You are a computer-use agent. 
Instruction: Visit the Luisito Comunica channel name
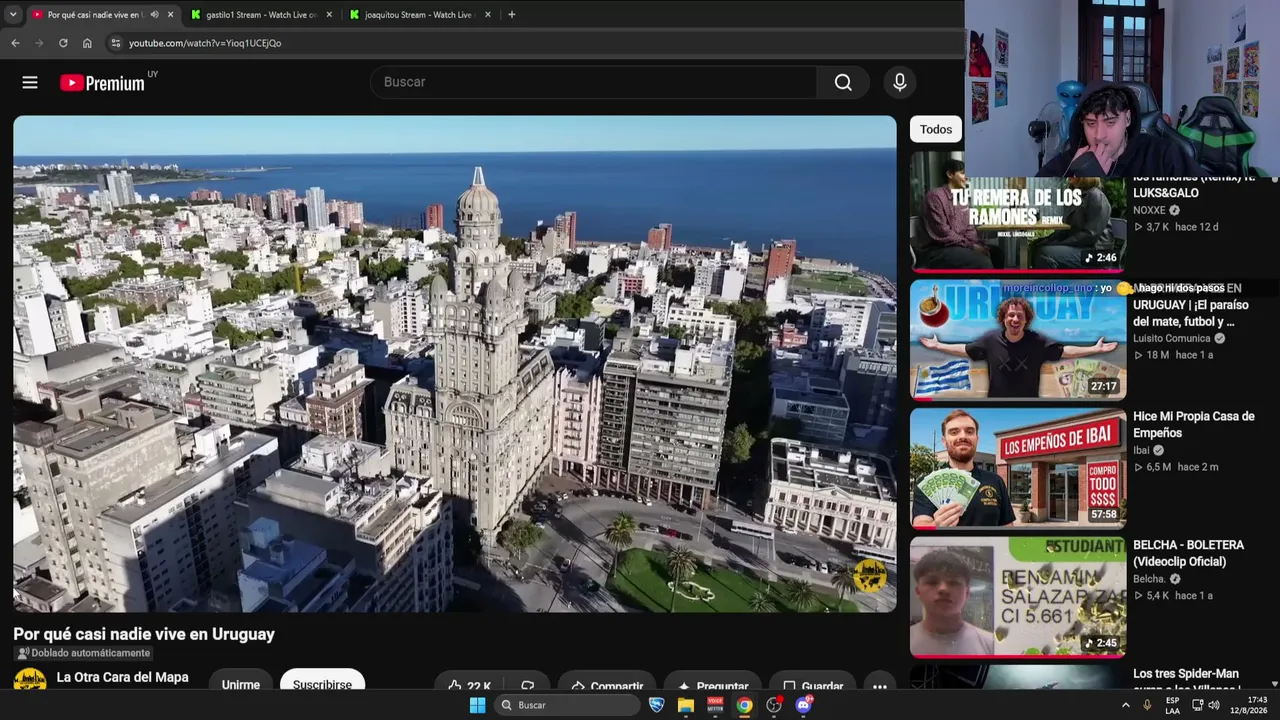pyautogui.click(x=1171, y=338)
